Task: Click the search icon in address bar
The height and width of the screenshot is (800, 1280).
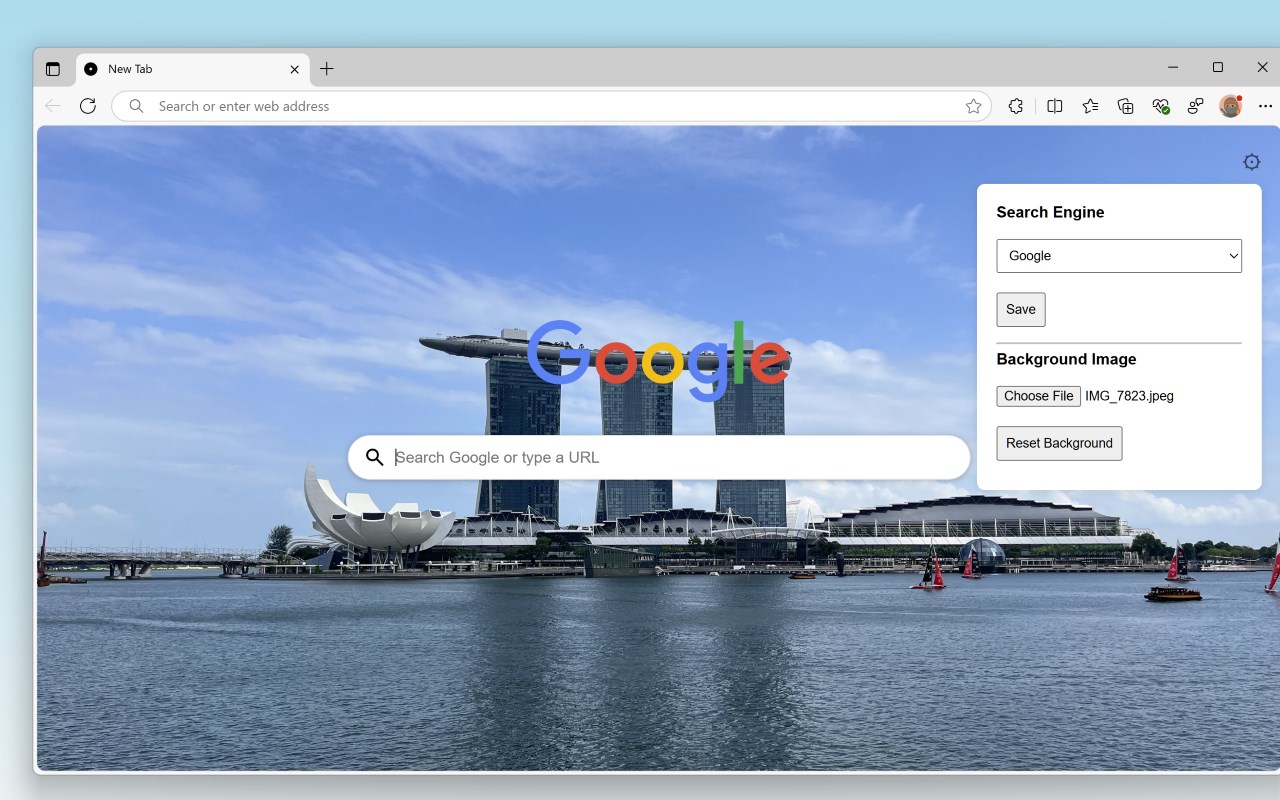Action: (136, 106)
